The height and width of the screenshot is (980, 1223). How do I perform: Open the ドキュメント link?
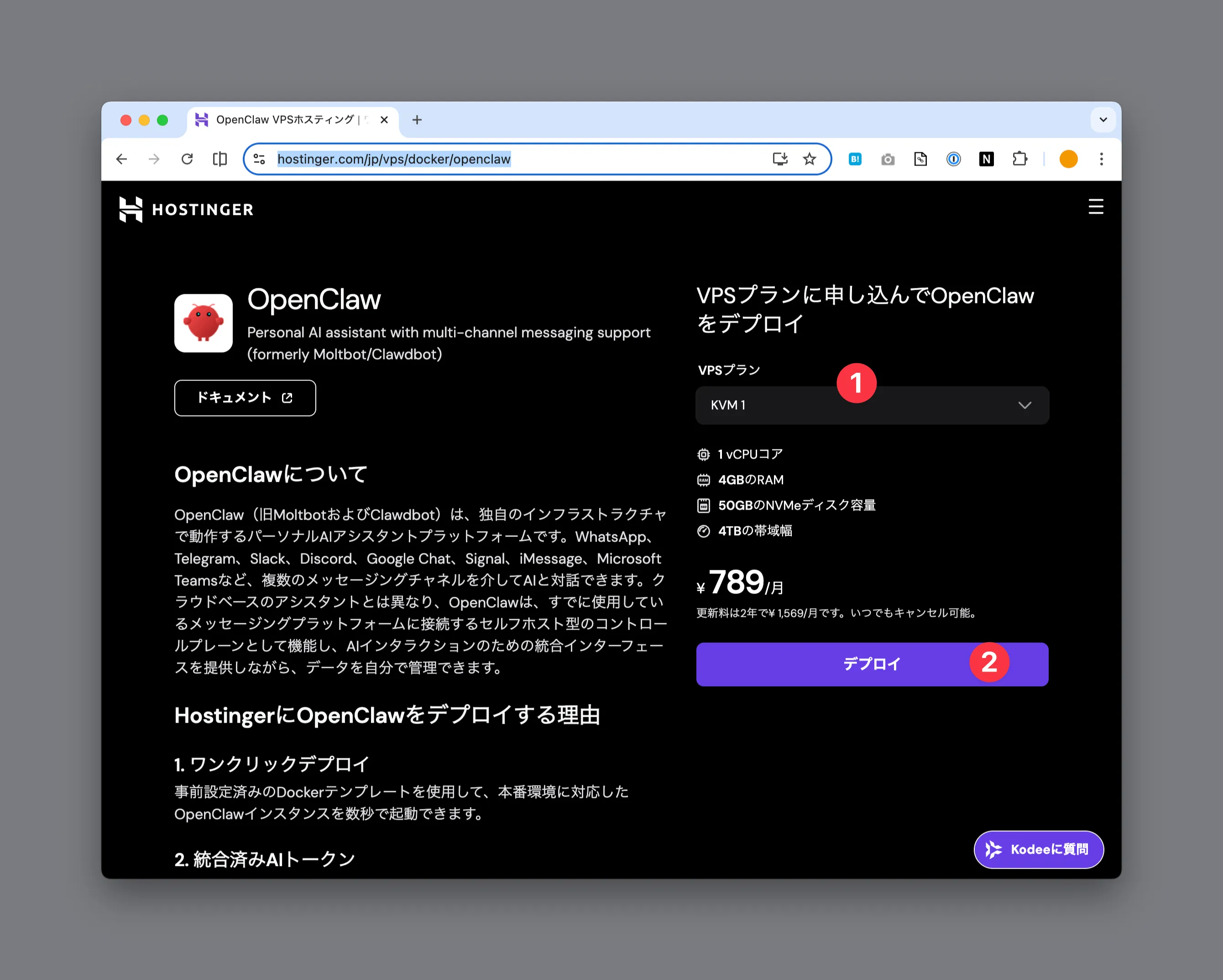pos(245,397)
